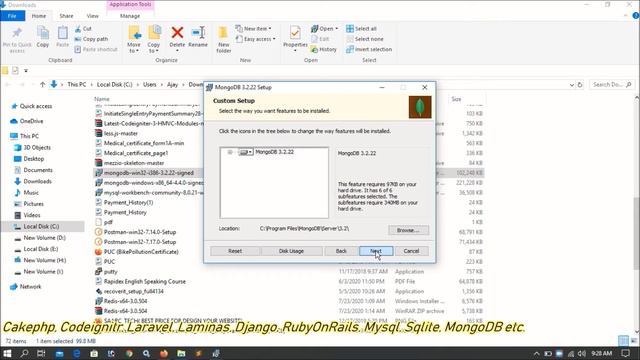Click Users in address path
This screenshot has height=360, width=640.
tap(149, 84)
